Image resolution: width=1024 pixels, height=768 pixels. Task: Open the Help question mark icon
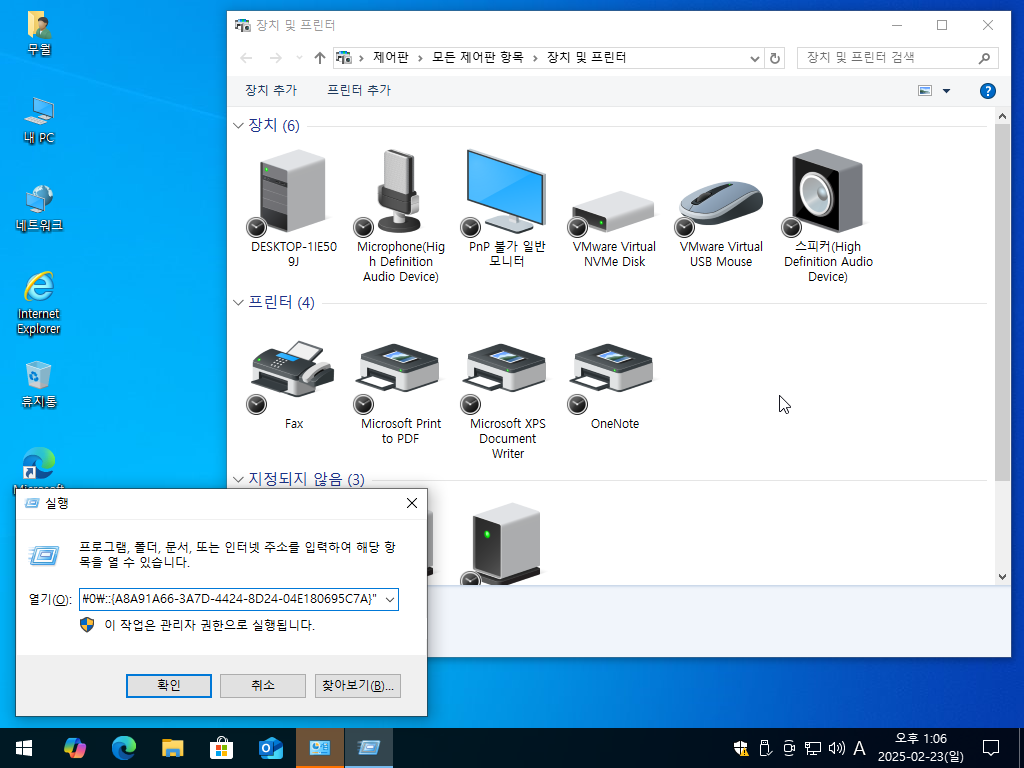point(987,91)
